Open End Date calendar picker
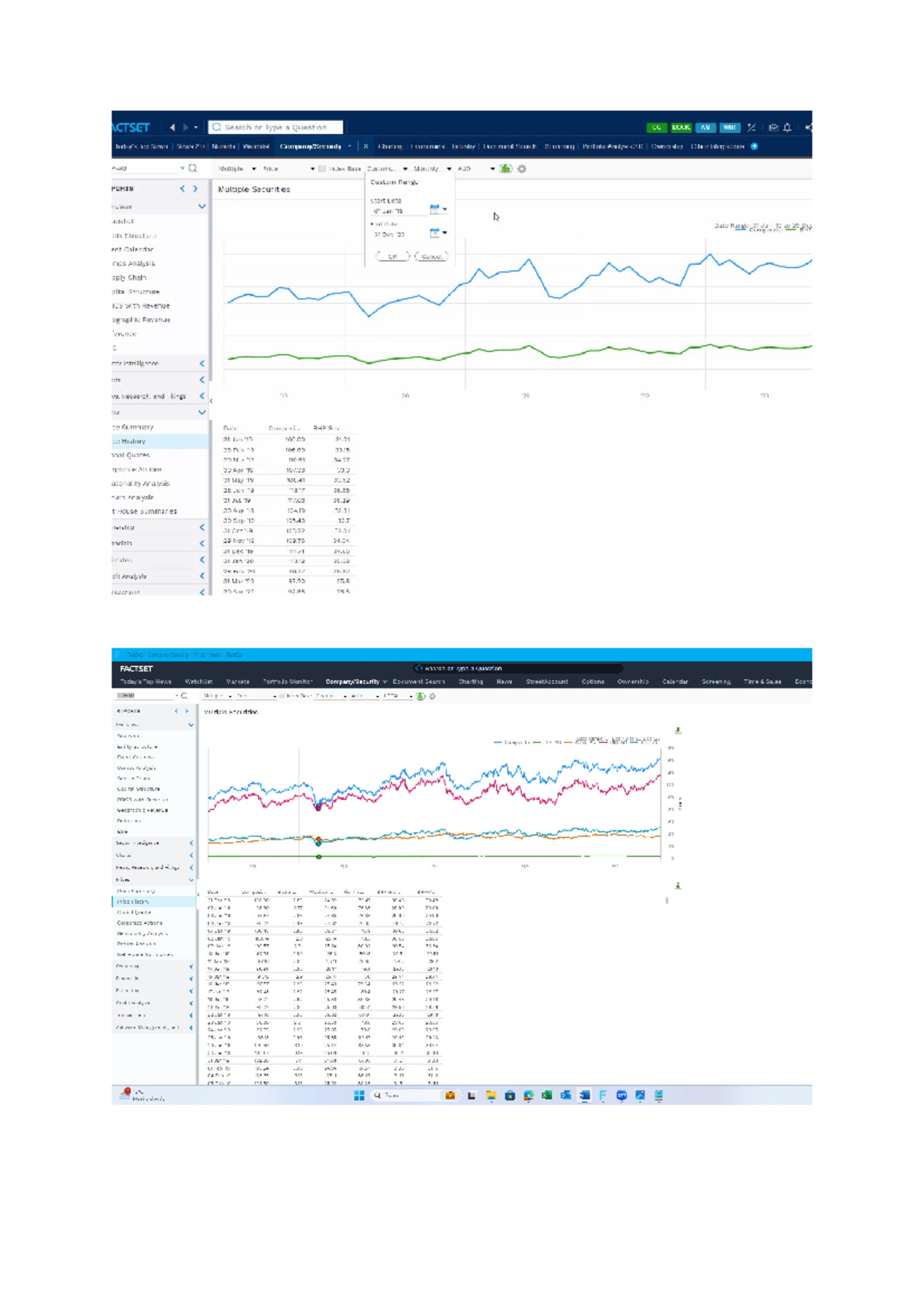 [437, 233]
